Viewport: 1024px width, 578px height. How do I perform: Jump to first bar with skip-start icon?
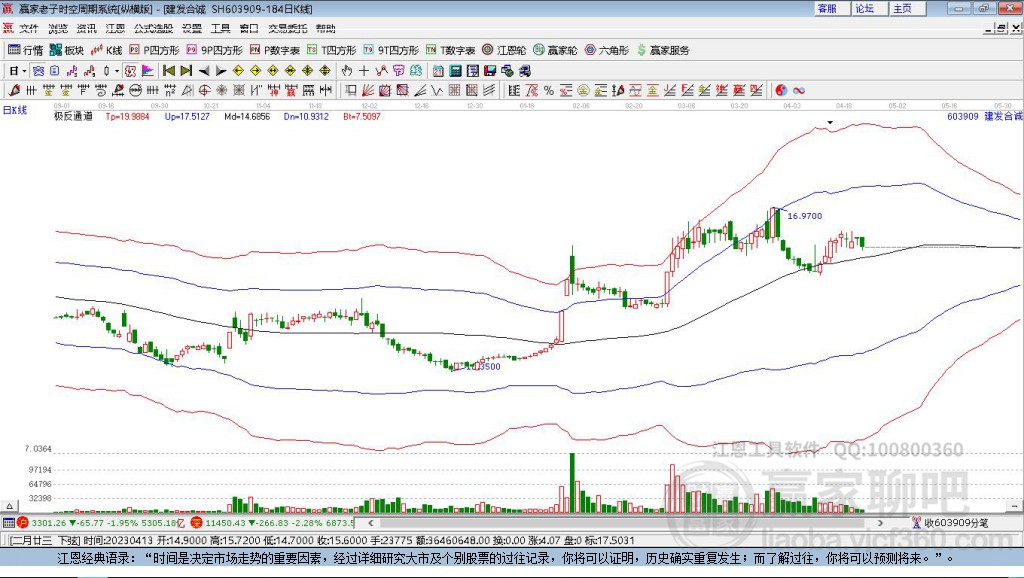coord(169,71)
